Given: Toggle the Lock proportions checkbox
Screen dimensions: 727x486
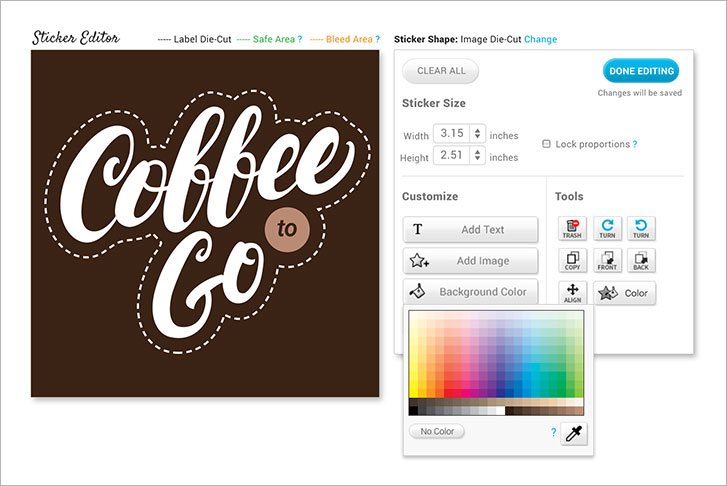Looking at the screenshot, I should 546,144.
